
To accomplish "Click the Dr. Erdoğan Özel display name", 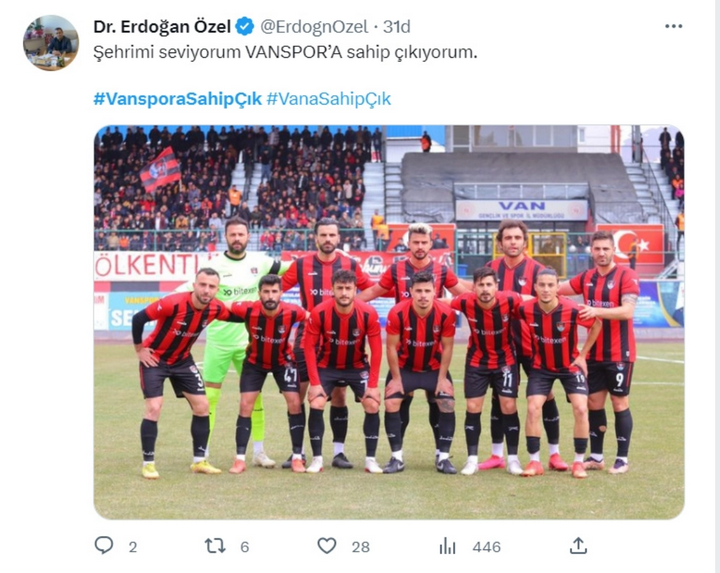I will (x=162, y=27).
